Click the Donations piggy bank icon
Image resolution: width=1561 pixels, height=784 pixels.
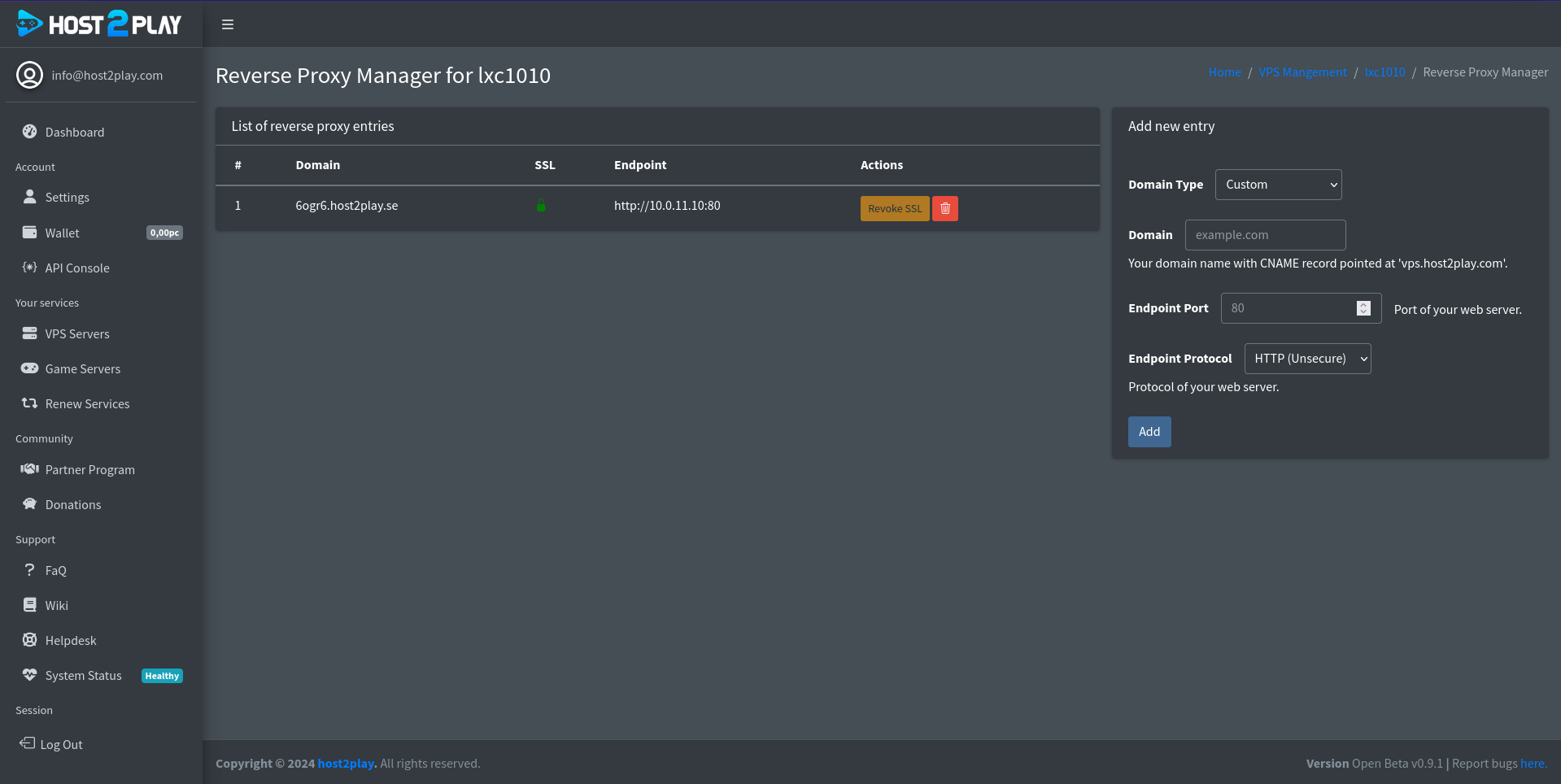pyautogui.click(x=29, y=504)
